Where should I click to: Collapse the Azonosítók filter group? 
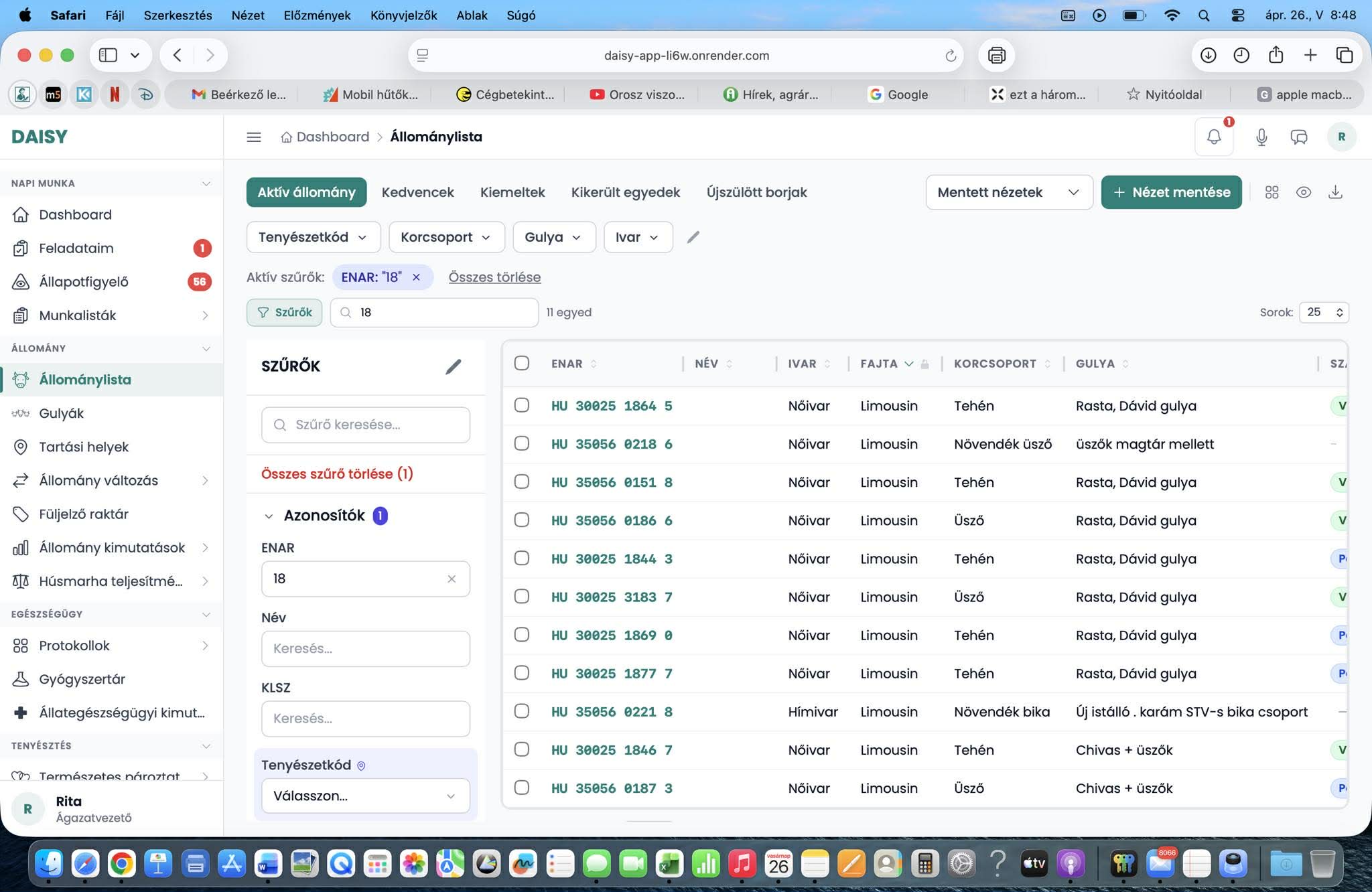[269, 516]
